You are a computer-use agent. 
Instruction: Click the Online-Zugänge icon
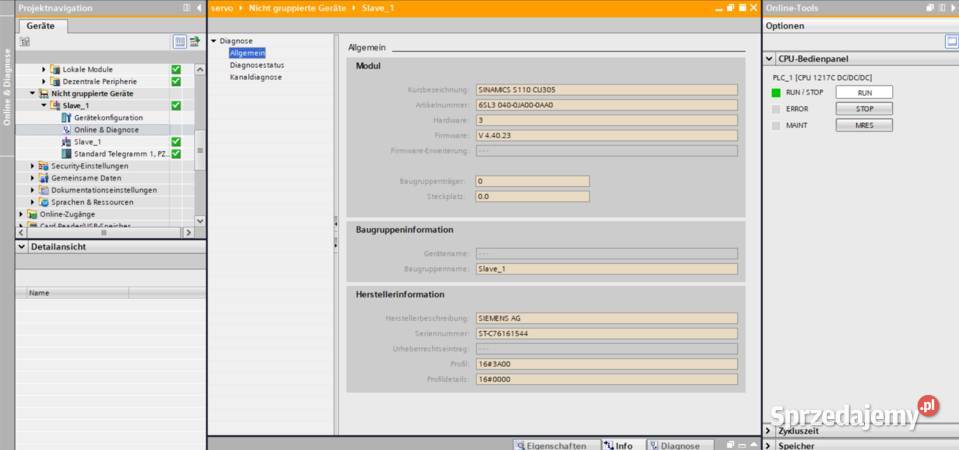tap(32, 214)
